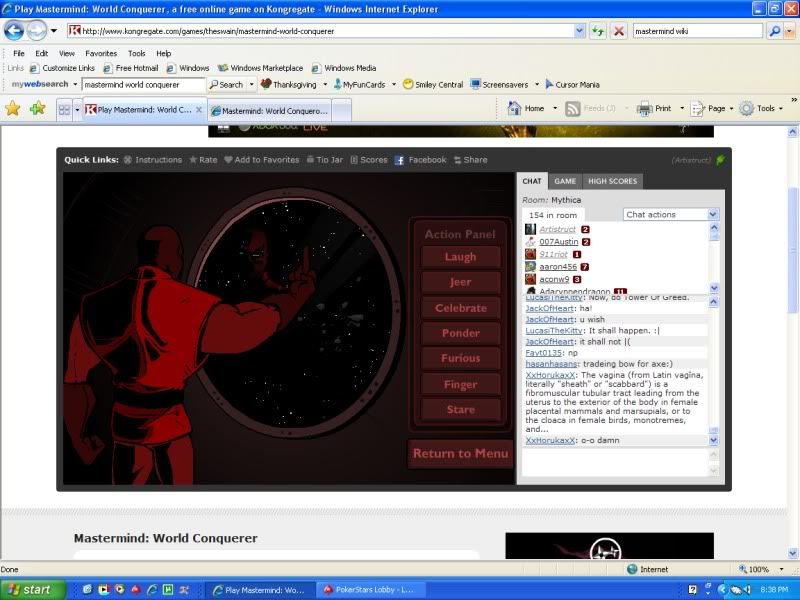Click the MyFunCards toolbar icon
The height and width of the screenshot is (600, 800).
(x=337, y=84)
